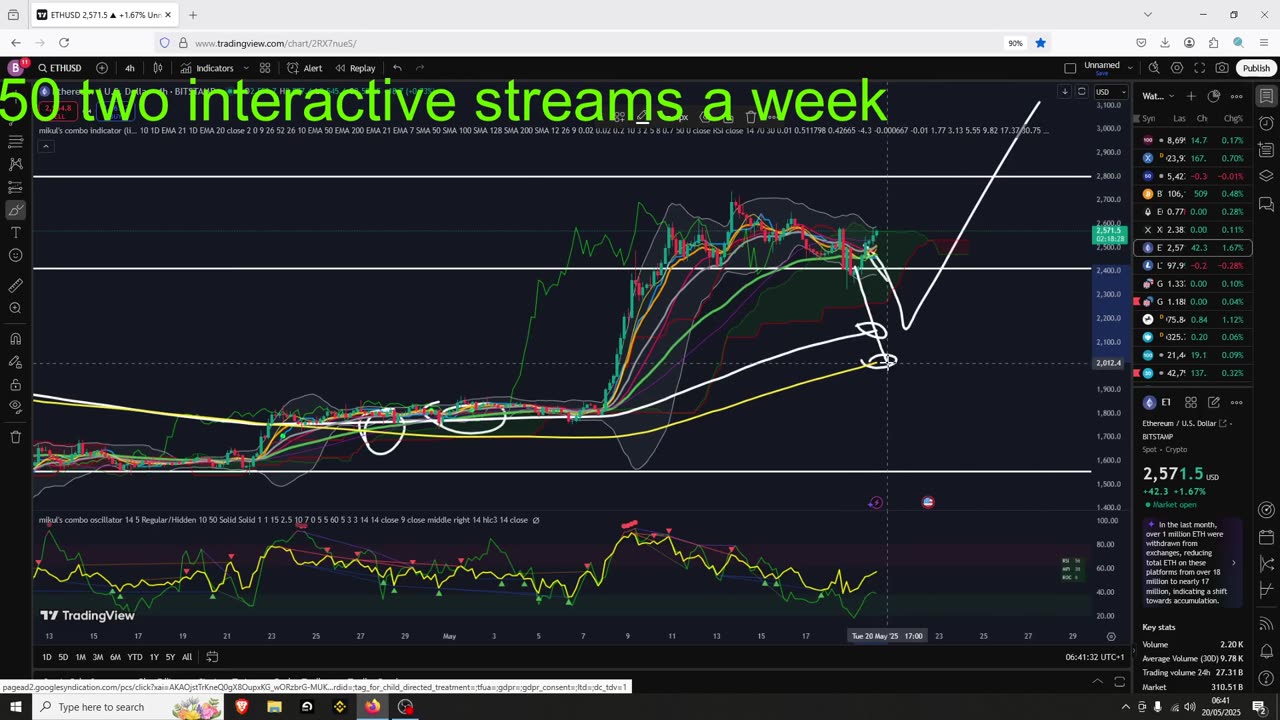Expand the ETH news headline arrow
This screenshot has height=720, width=1280.
pos(1233,563)
